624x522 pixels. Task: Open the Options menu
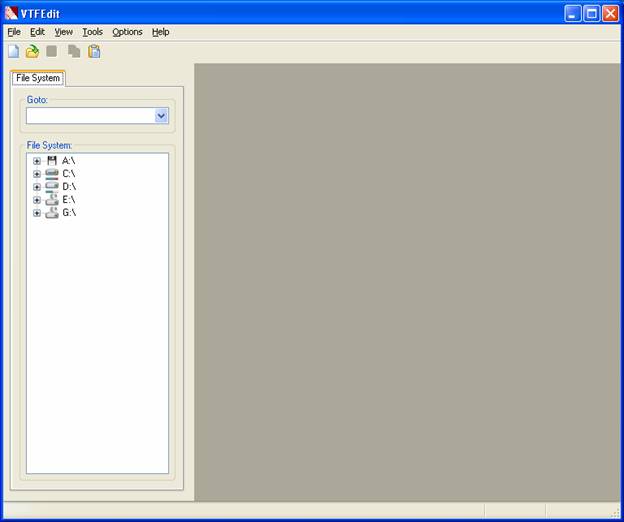127,32
